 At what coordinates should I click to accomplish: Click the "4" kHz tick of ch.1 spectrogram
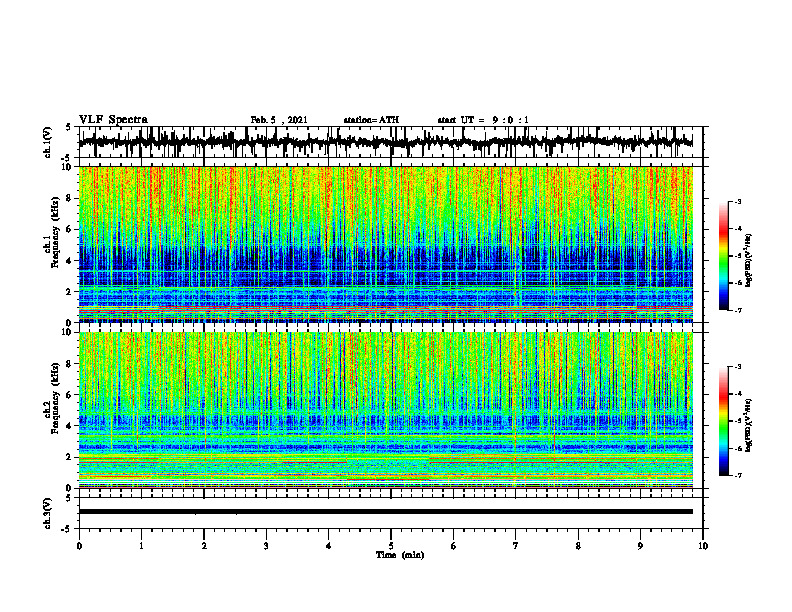coord(70,261)
